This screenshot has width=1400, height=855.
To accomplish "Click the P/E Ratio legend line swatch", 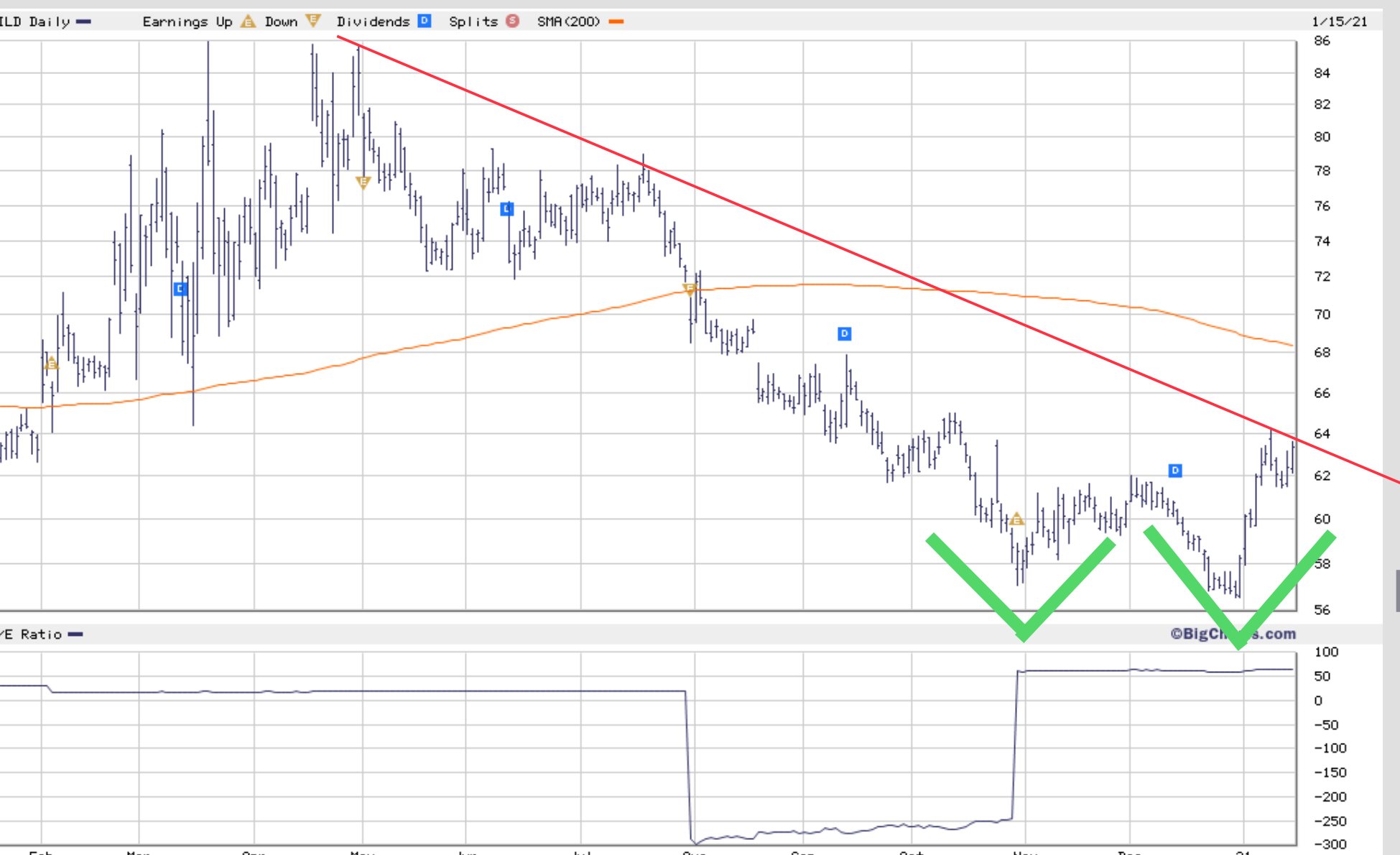I will 75,634.
